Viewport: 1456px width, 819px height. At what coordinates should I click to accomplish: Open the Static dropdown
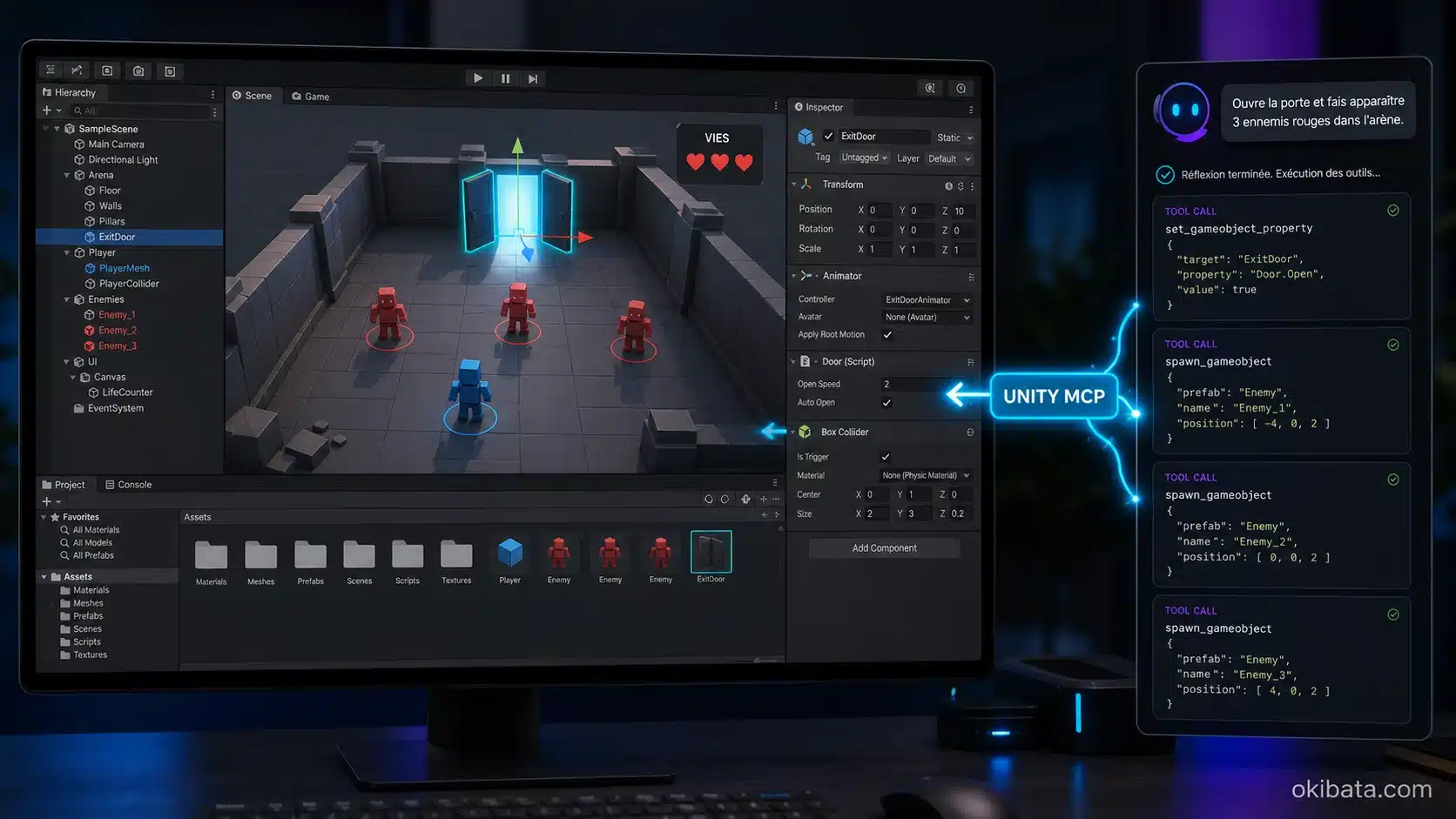coord(954,138)
